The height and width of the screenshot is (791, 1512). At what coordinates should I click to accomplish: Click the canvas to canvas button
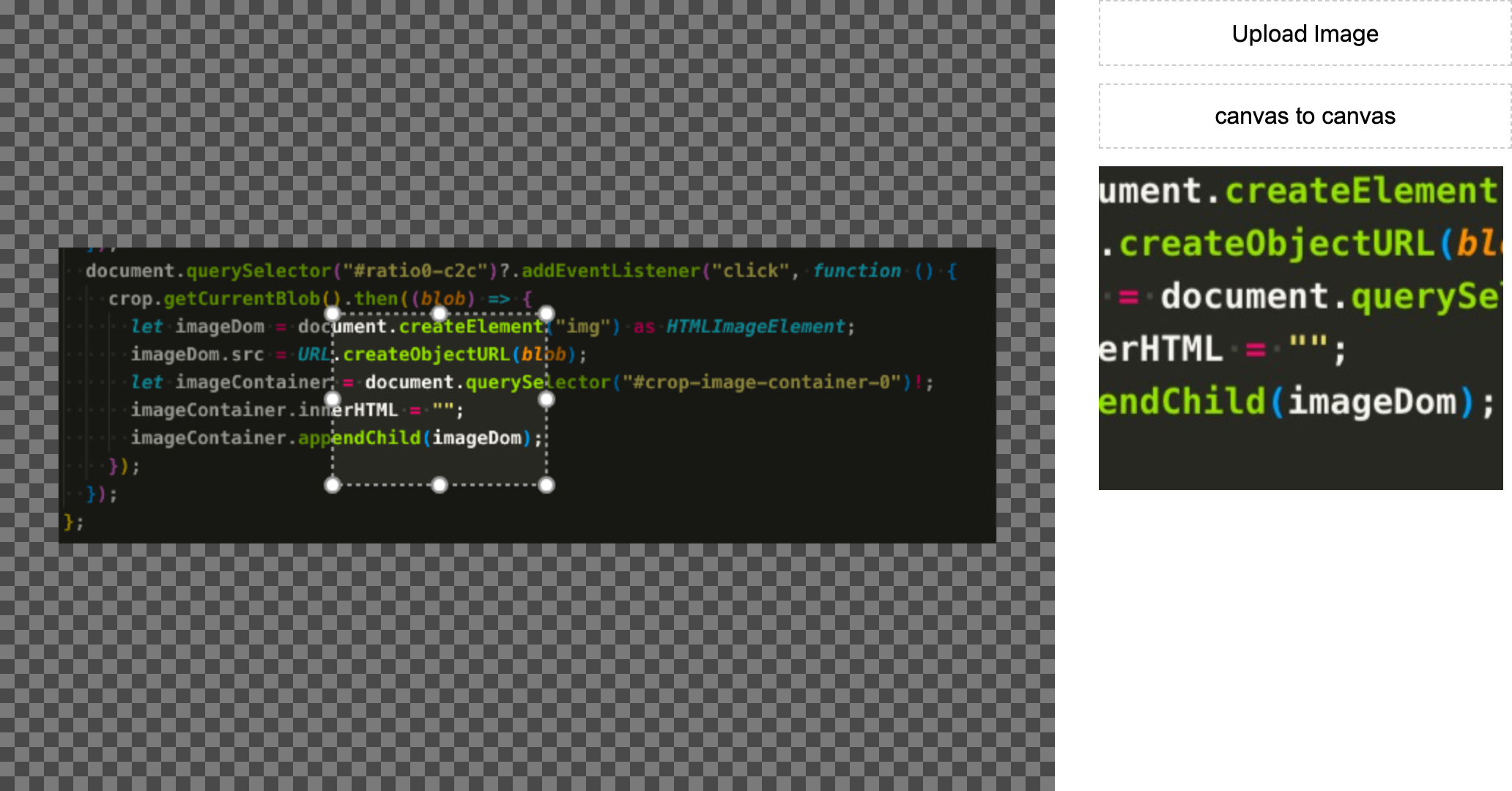click(x=1304, y=116)
